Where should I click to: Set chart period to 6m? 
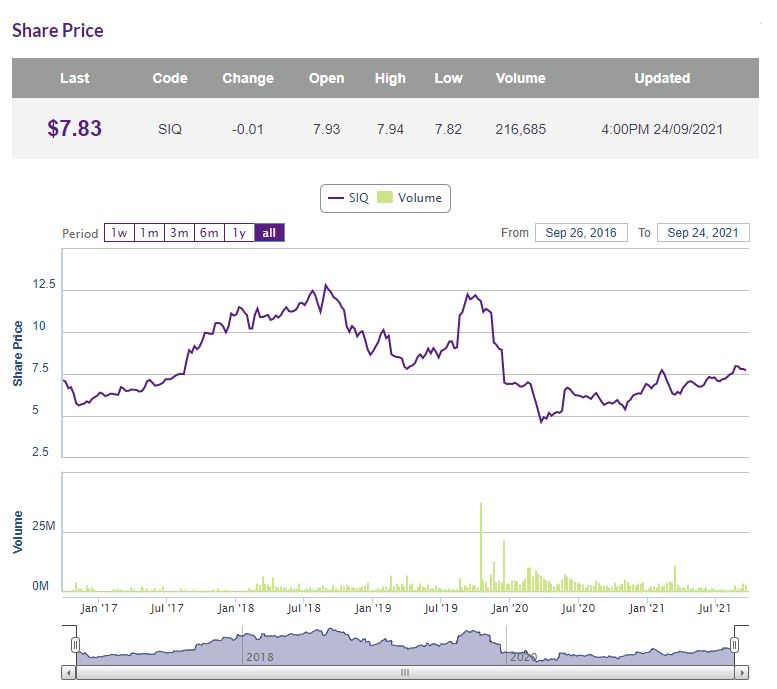tap(209, 233)
